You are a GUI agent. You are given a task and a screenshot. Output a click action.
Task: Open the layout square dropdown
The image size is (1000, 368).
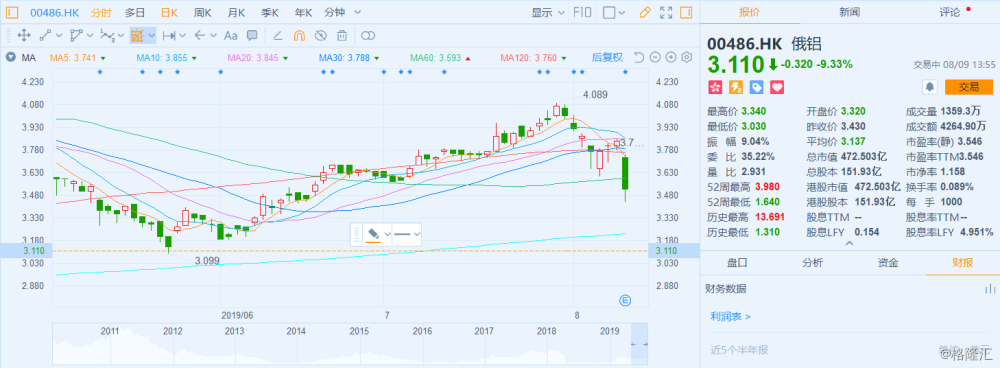click(614, 12)
